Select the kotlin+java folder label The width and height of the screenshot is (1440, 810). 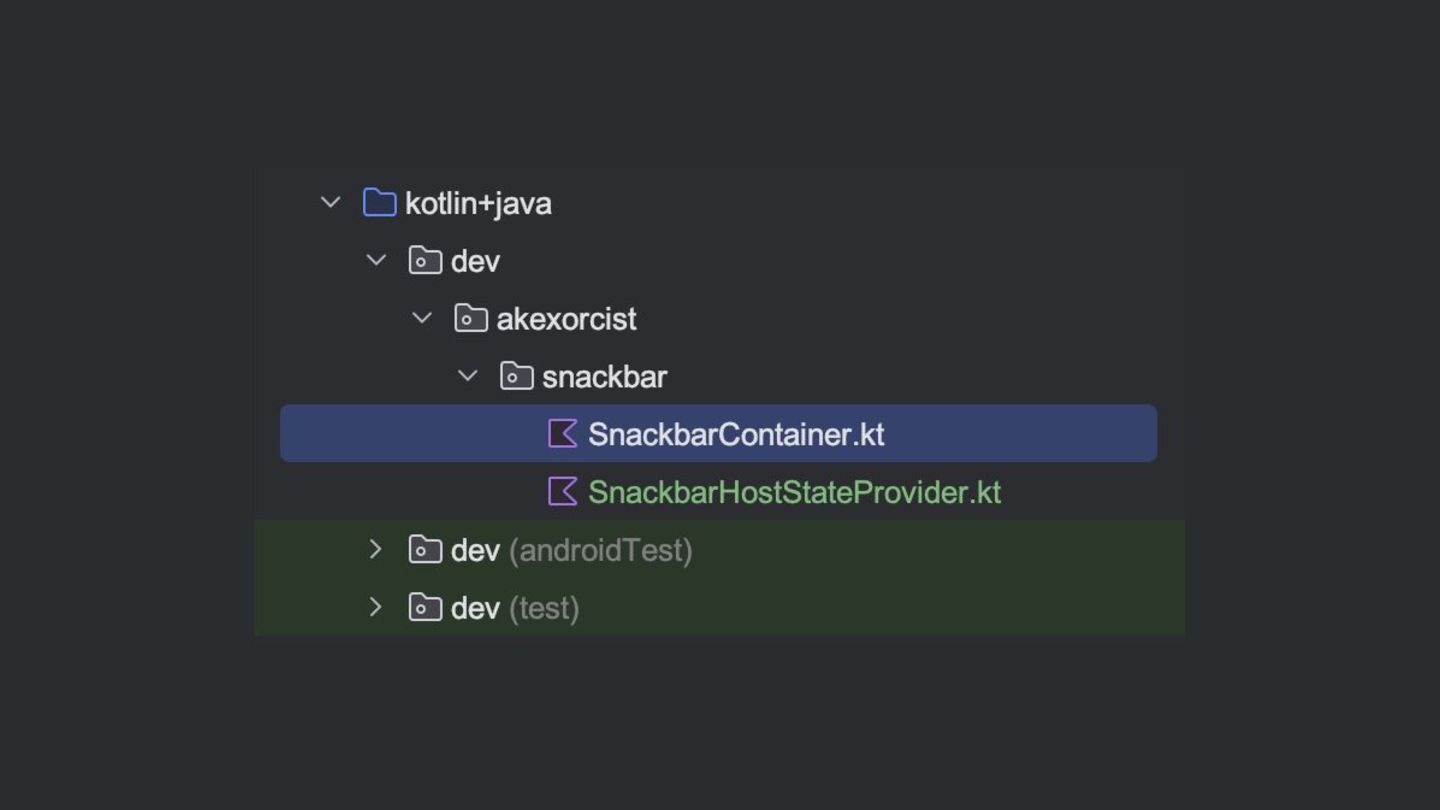[478, 204]
